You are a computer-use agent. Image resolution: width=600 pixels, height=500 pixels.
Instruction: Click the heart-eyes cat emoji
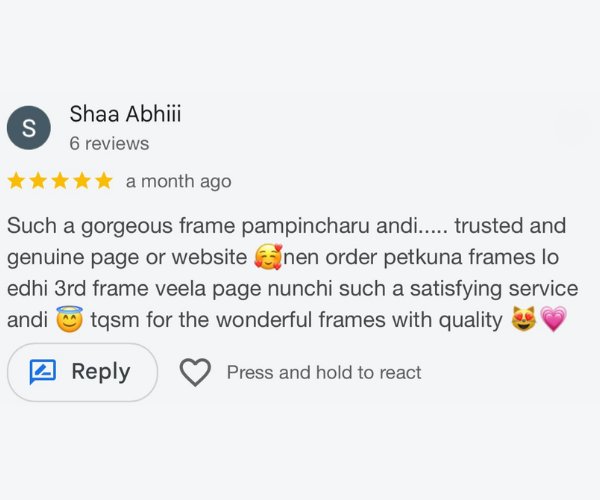(x=523, y=321)
